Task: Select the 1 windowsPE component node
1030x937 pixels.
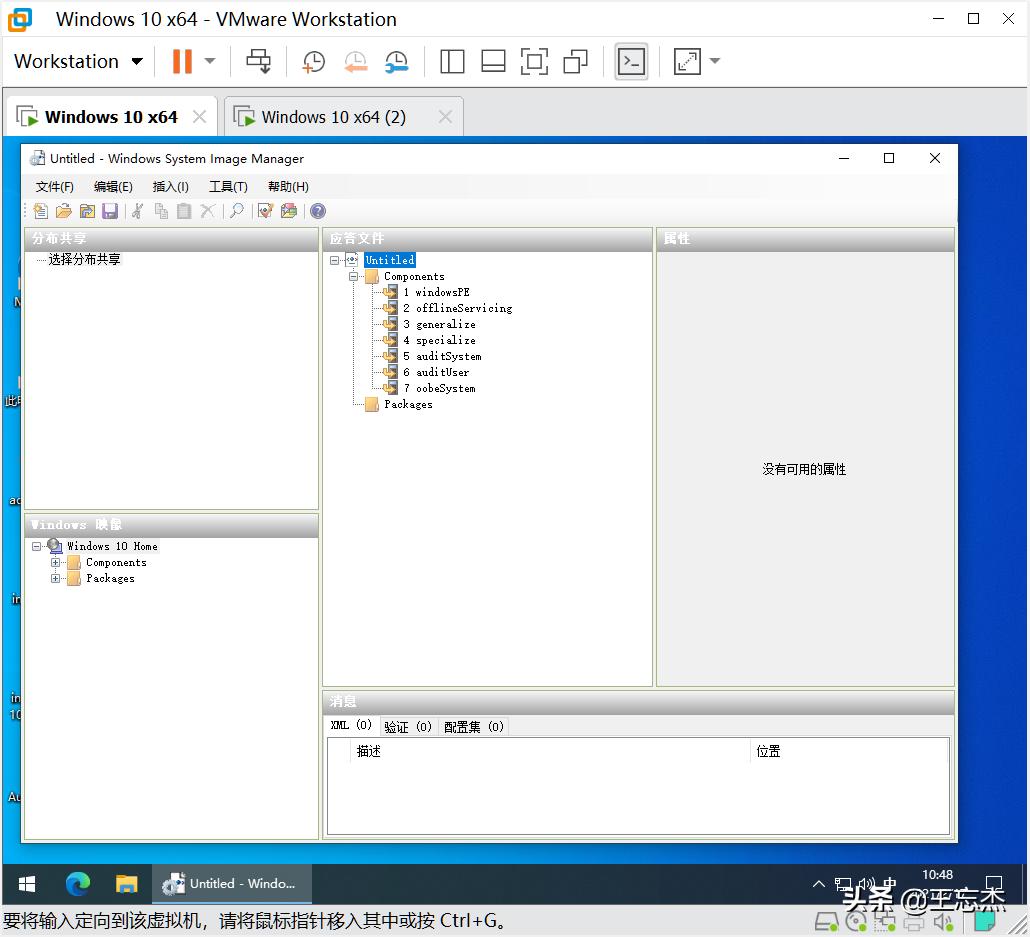Action: pos(438,292)
